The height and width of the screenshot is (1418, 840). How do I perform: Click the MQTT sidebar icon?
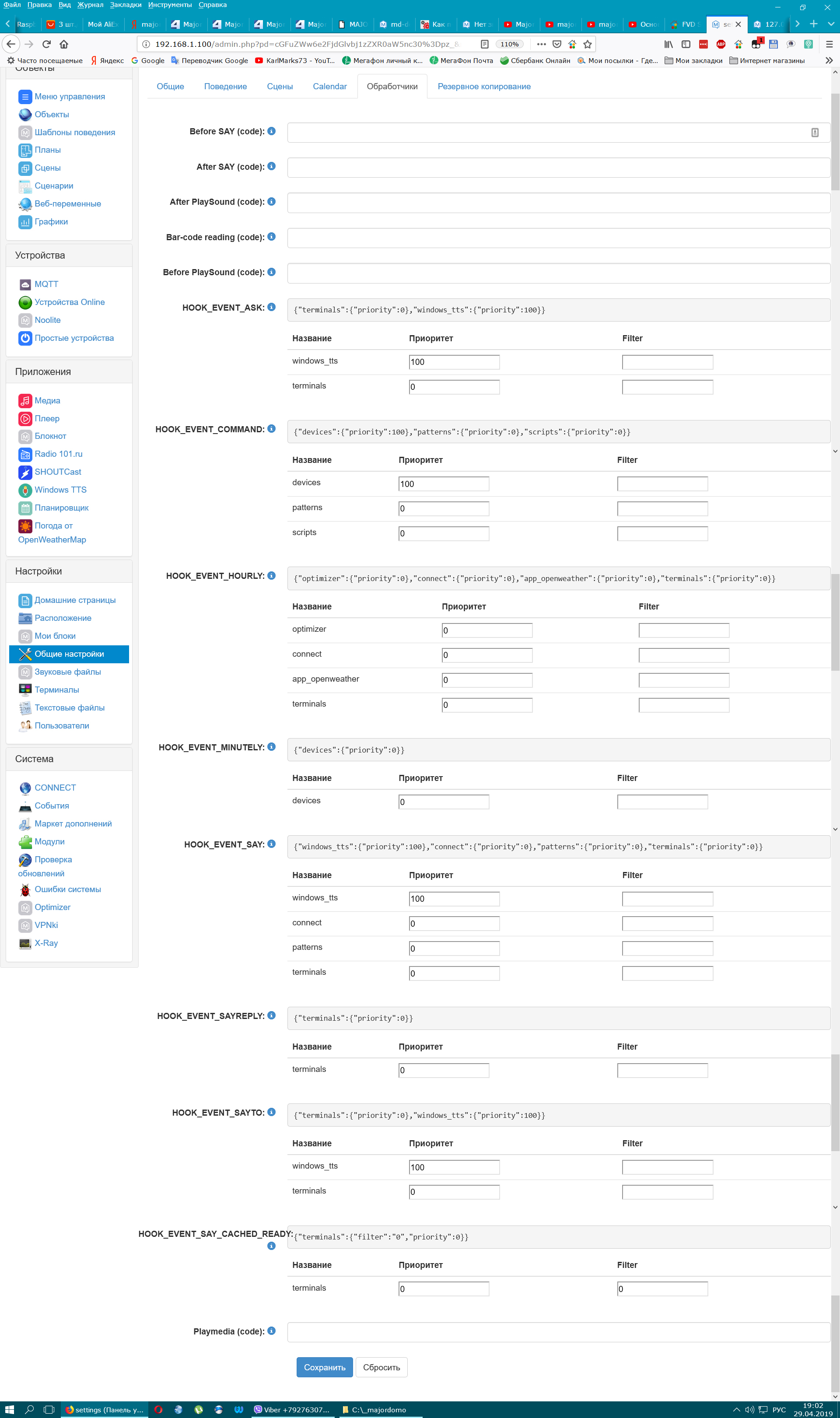(25, 284)
